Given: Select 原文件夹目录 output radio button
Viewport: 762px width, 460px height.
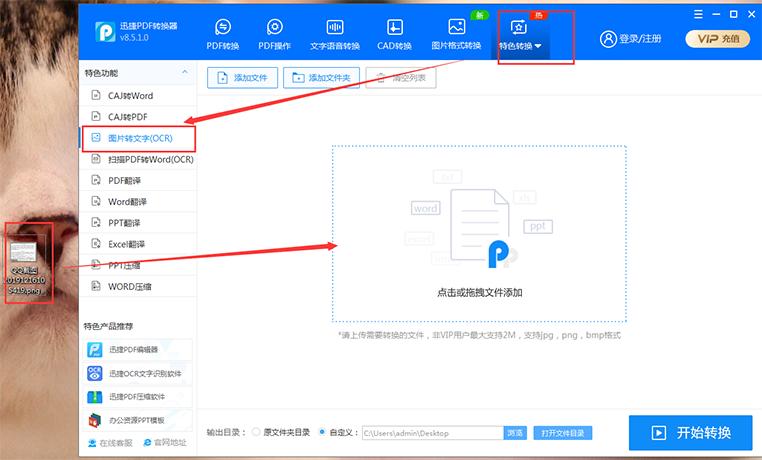Looking at the screenshot, I should click(x=257, y=433).
